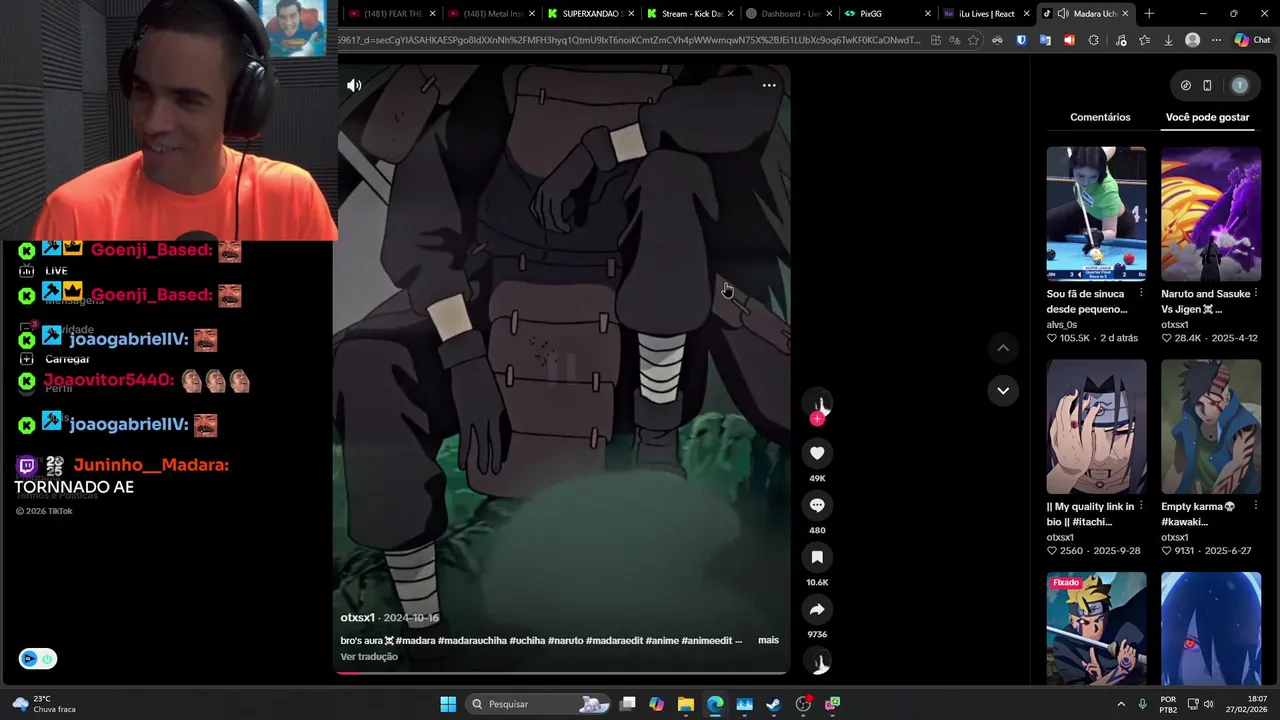
Task: Open the pinned Fixado Boruto thumbnail
Action: coord(1096,628)
